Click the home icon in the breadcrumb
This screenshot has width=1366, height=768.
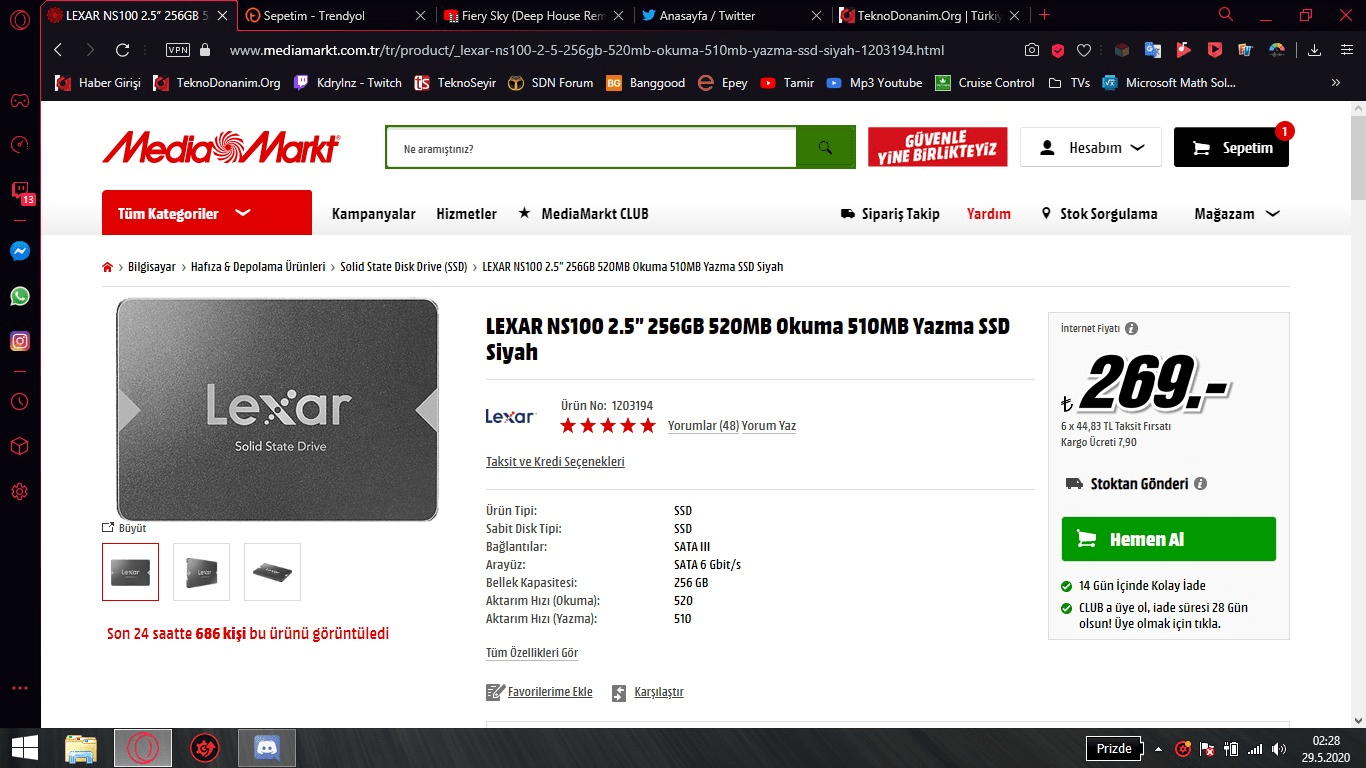108,267
